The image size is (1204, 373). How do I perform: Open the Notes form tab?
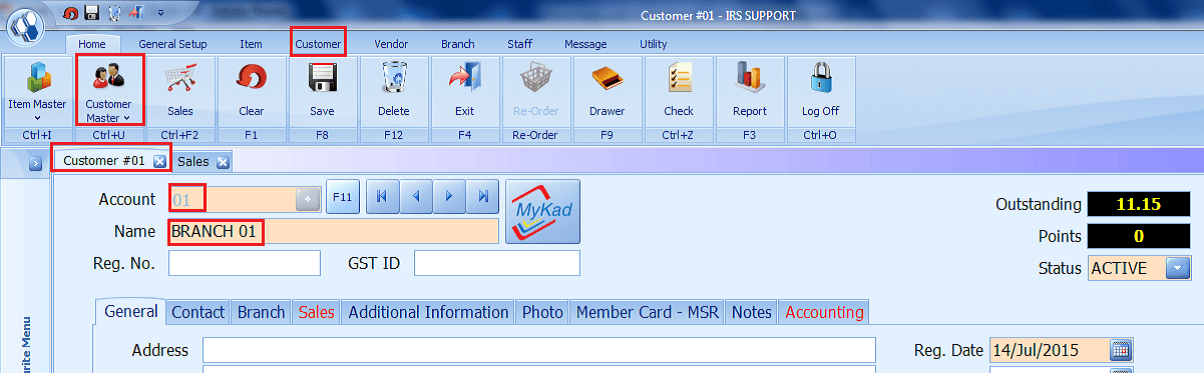pyautogui.click(x=752, y=312)
